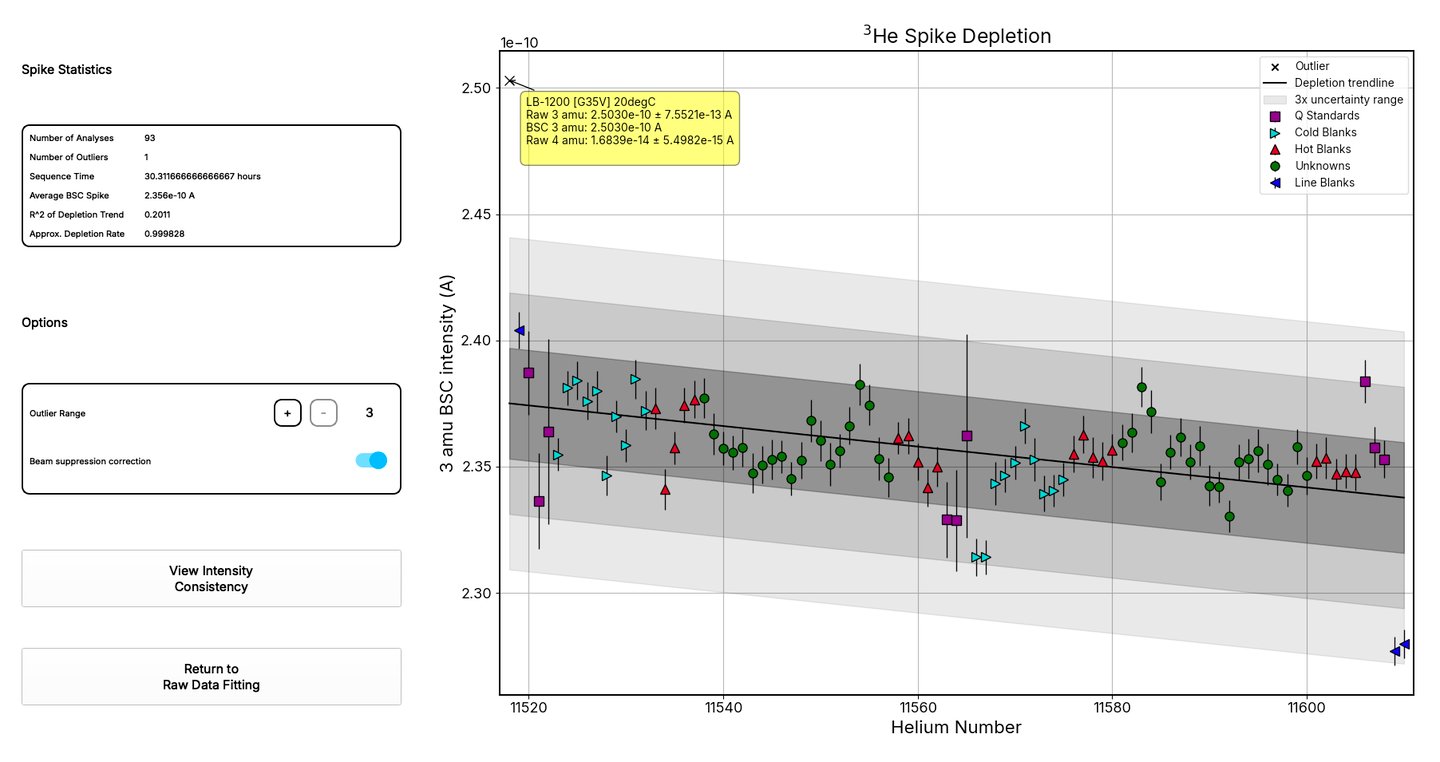Screen dimensions: 1440x762
Task: Select the lowest green Unknown point near 11592
Action: 1229,517
